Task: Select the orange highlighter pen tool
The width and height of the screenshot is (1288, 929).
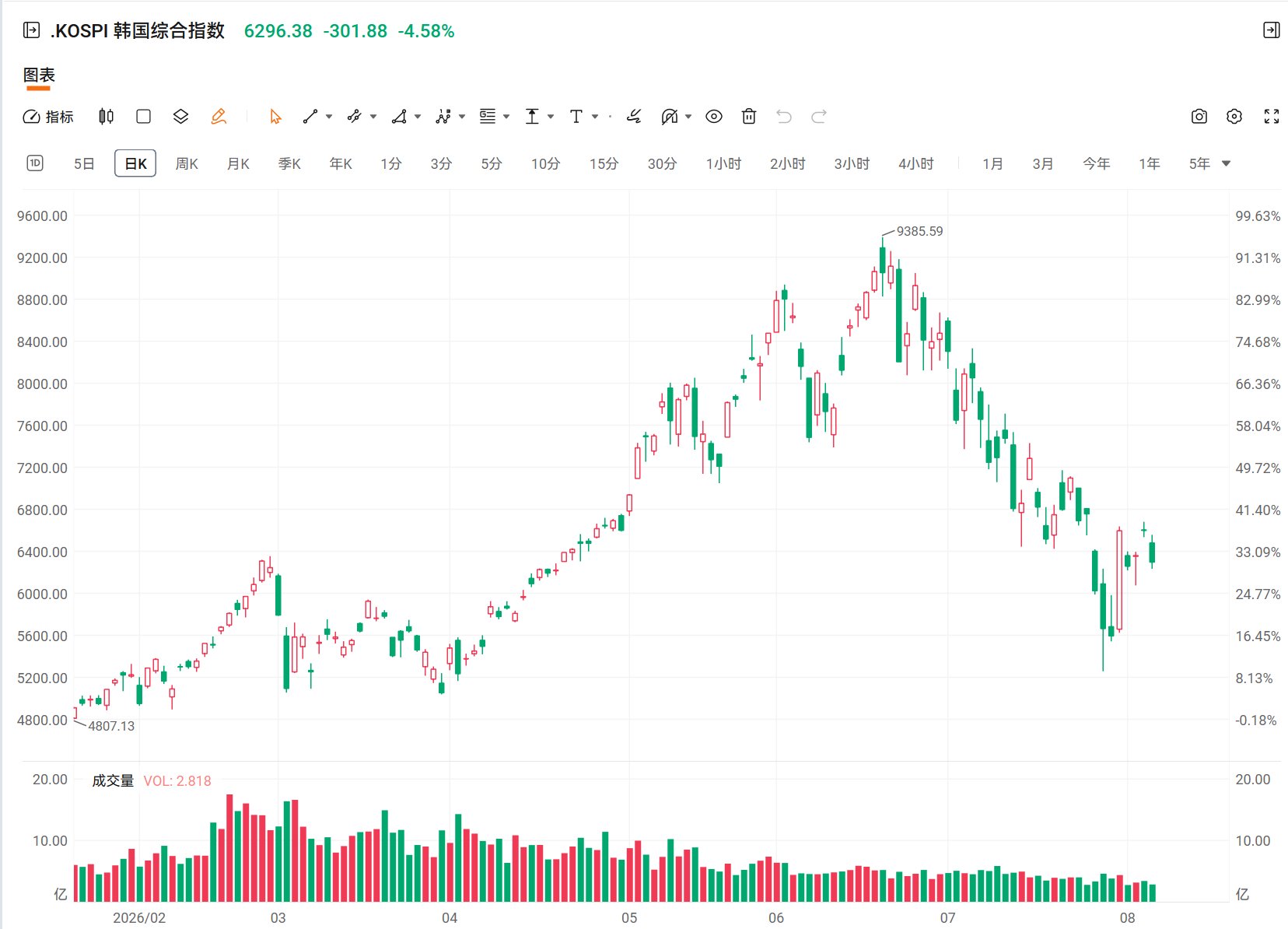Action: 219,117
